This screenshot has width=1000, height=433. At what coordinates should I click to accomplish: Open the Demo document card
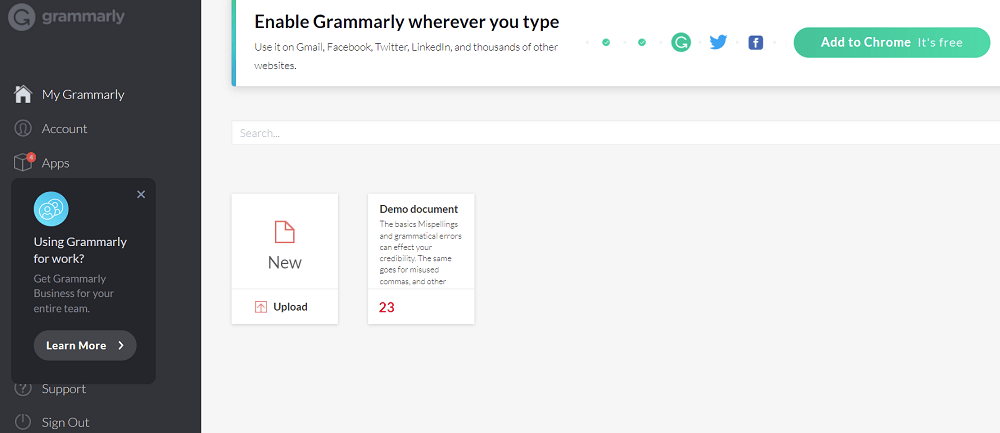421,259
